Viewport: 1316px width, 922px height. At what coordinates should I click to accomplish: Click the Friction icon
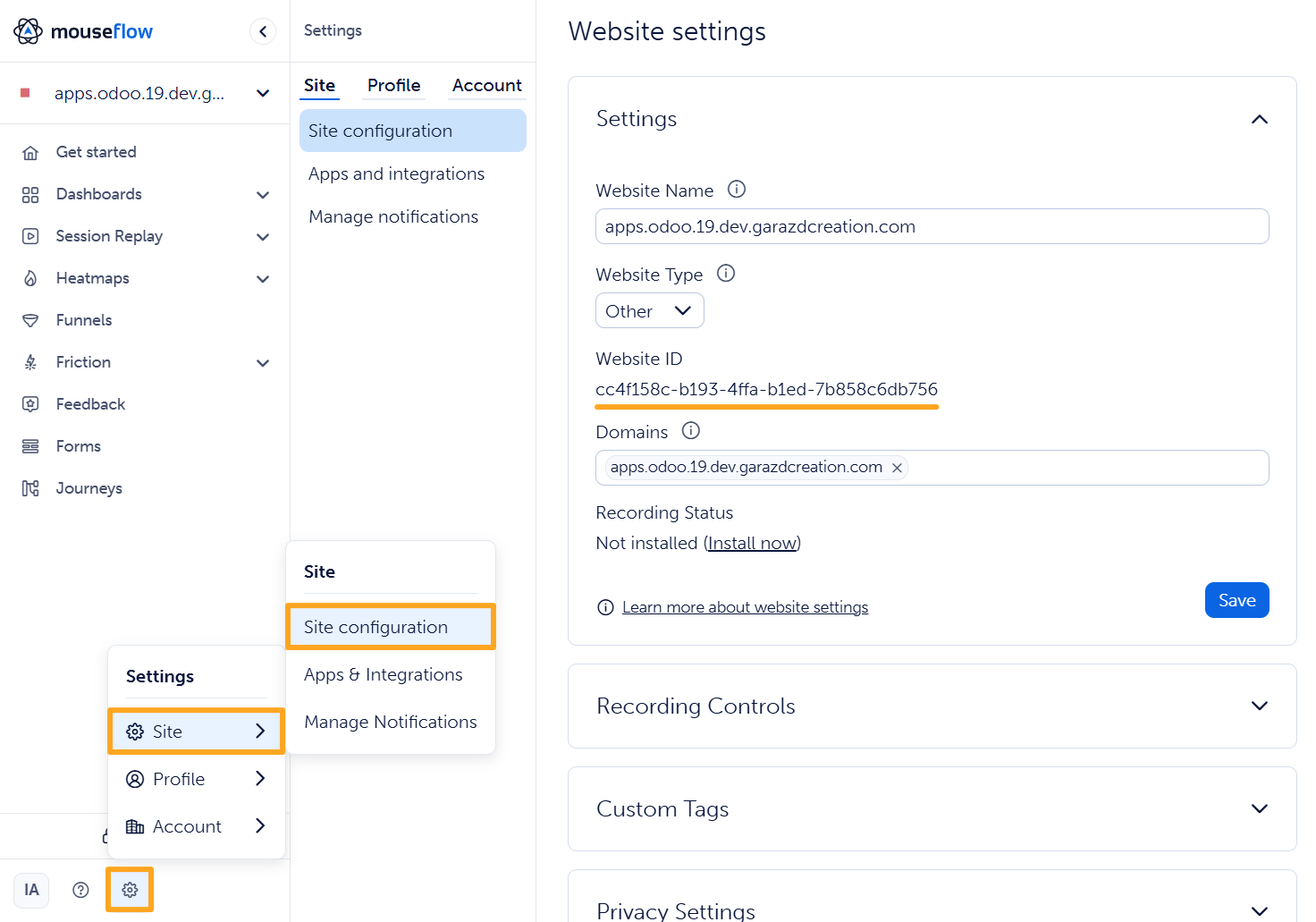pos(30,362)
